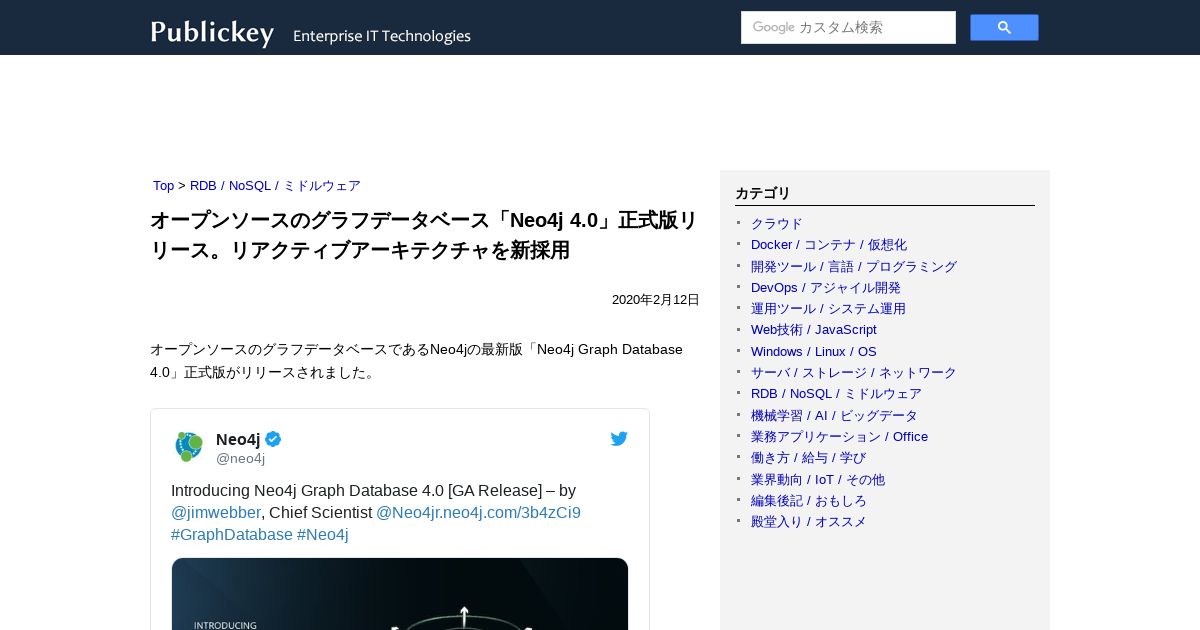Focus the Google custom search field
The height and width of the screenshot is (630, 1200).
848,28
